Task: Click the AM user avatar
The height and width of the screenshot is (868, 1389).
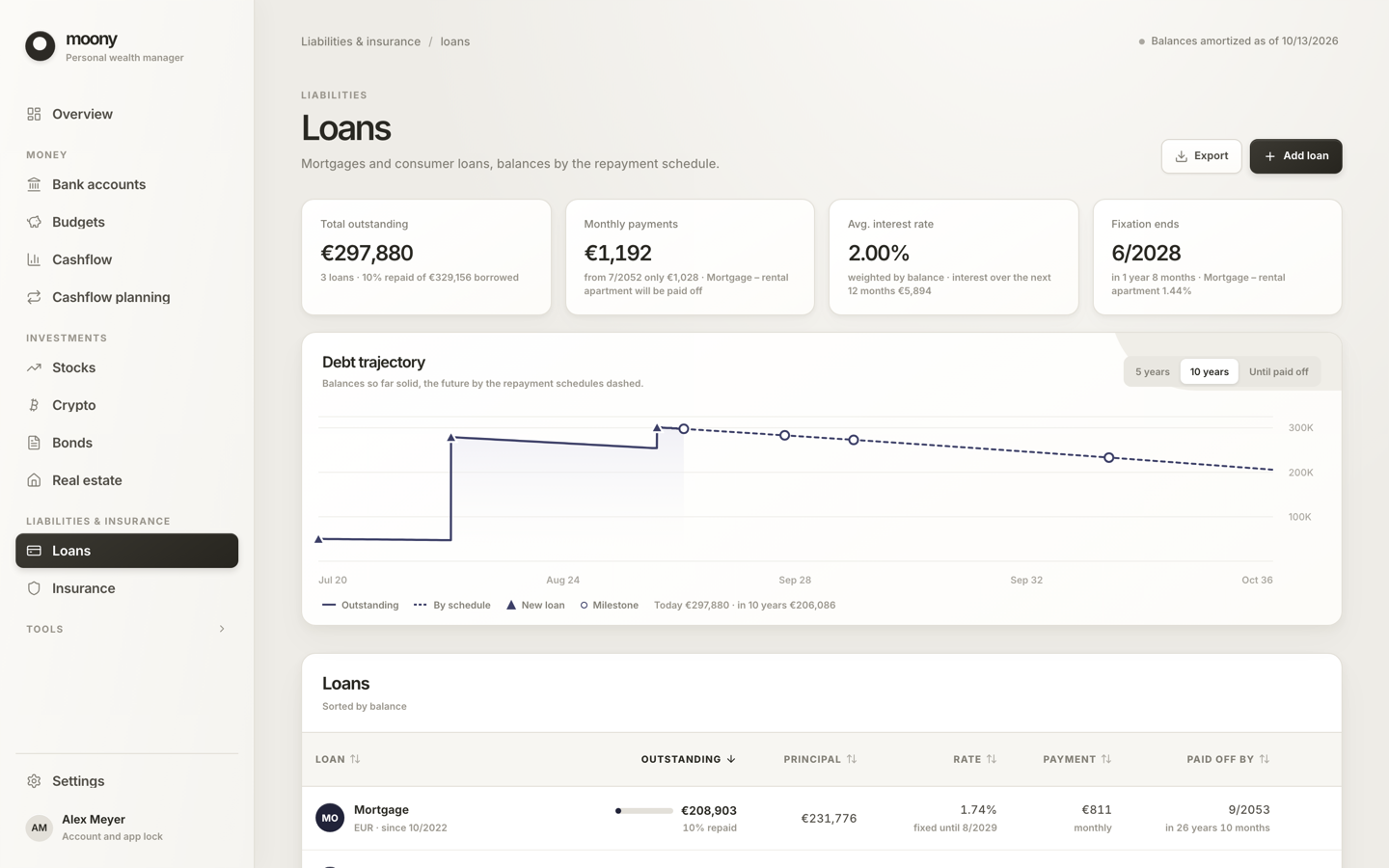Action: (x=39, y=827)
